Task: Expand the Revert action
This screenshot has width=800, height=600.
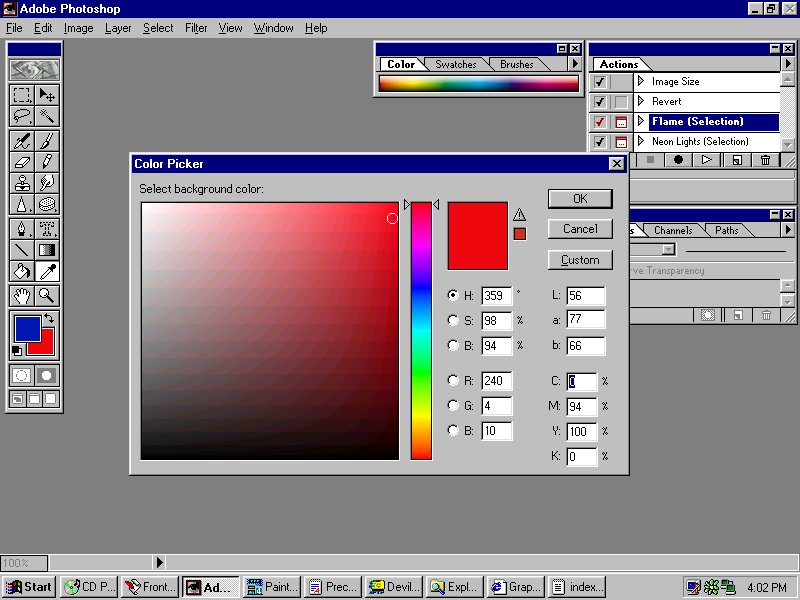Action: (x=641, y=101)
